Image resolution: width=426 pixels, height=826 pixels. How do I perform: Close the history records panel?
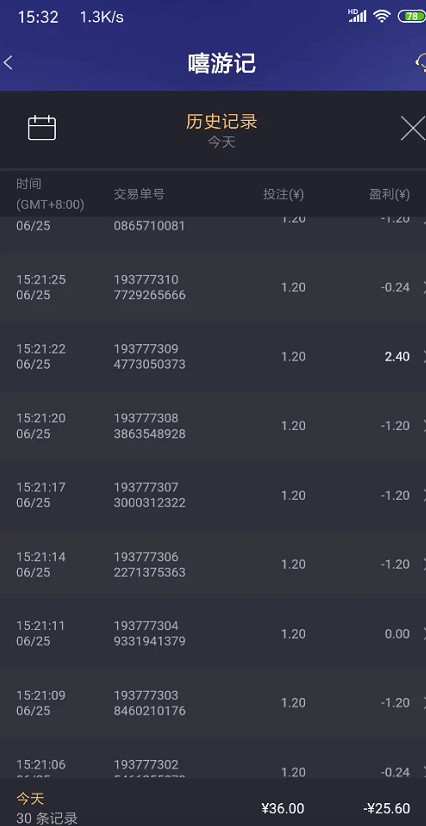413,128
